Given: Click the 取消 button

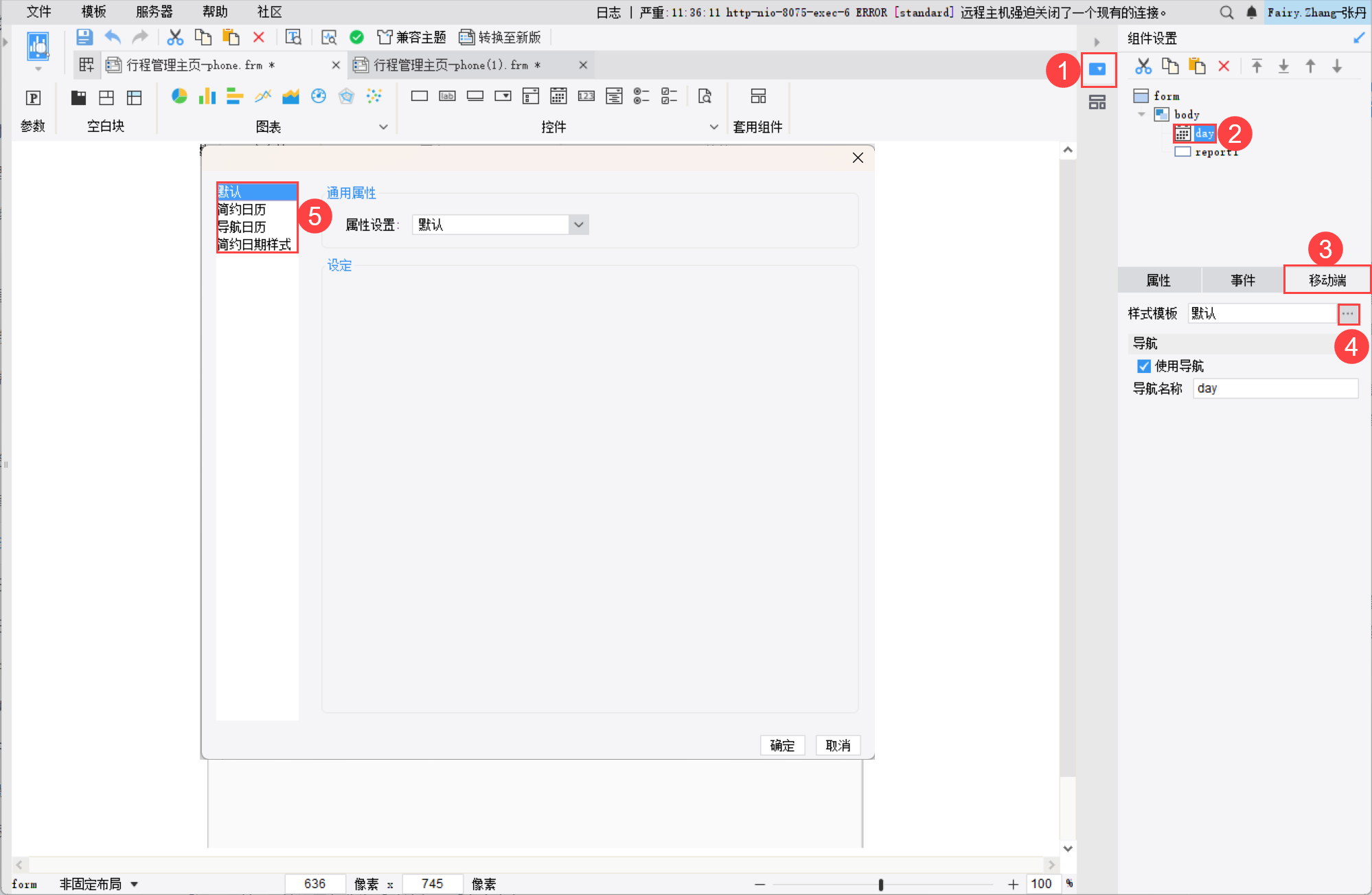Looking at the screenshot, I should click(x=838, y=745).
